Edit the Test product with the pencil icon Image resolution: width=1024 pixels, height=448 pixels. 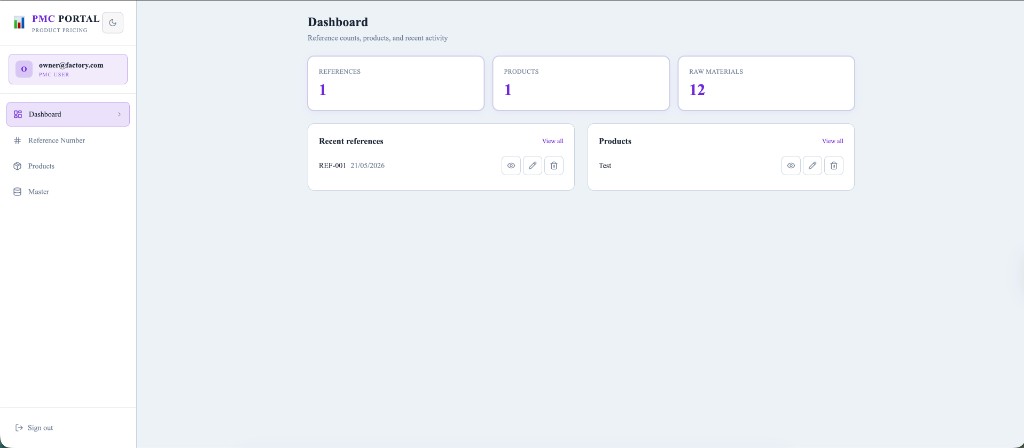coord(812,166)
